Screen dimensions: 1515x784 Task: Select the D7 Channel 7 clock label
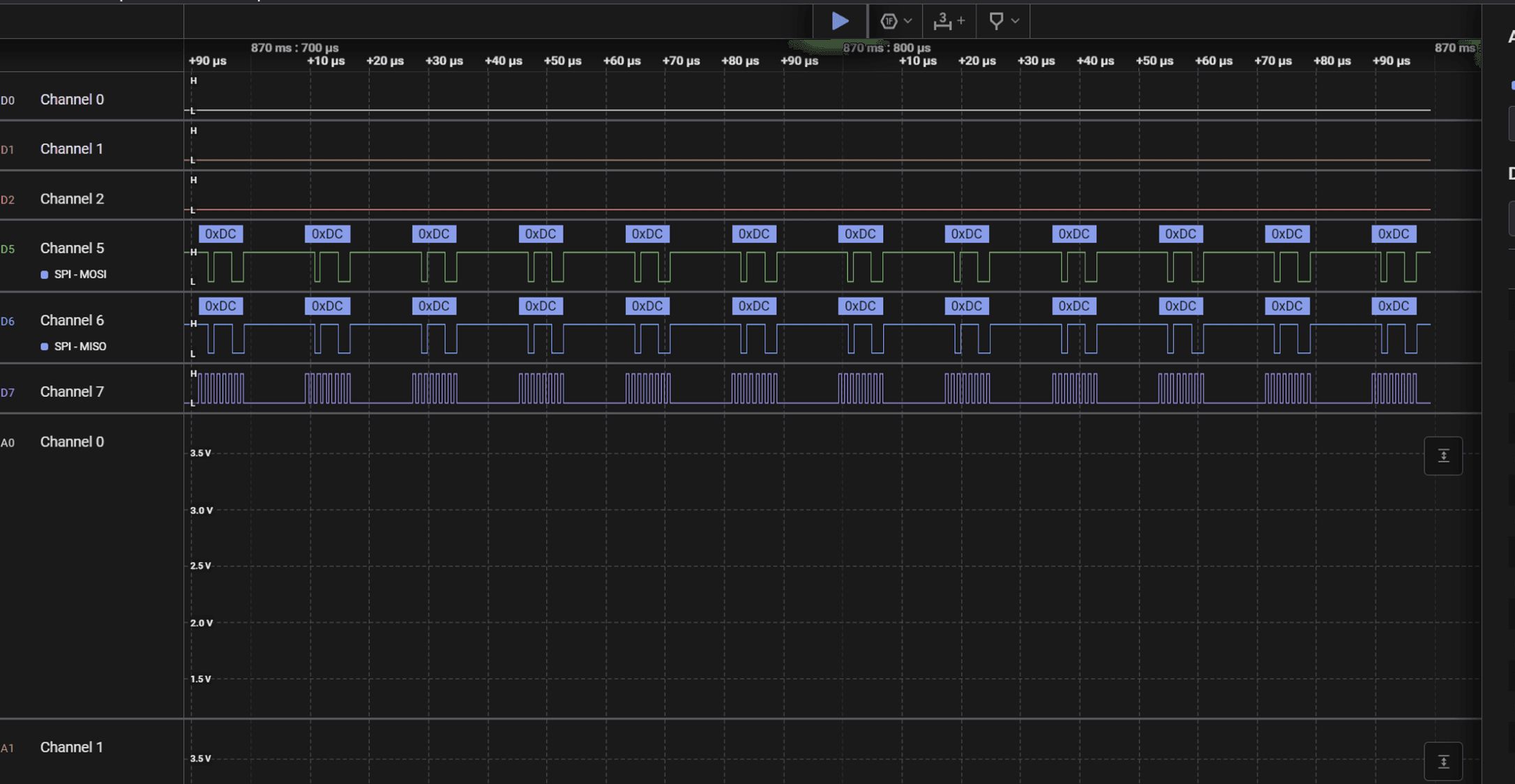click(x=72, y=392)
